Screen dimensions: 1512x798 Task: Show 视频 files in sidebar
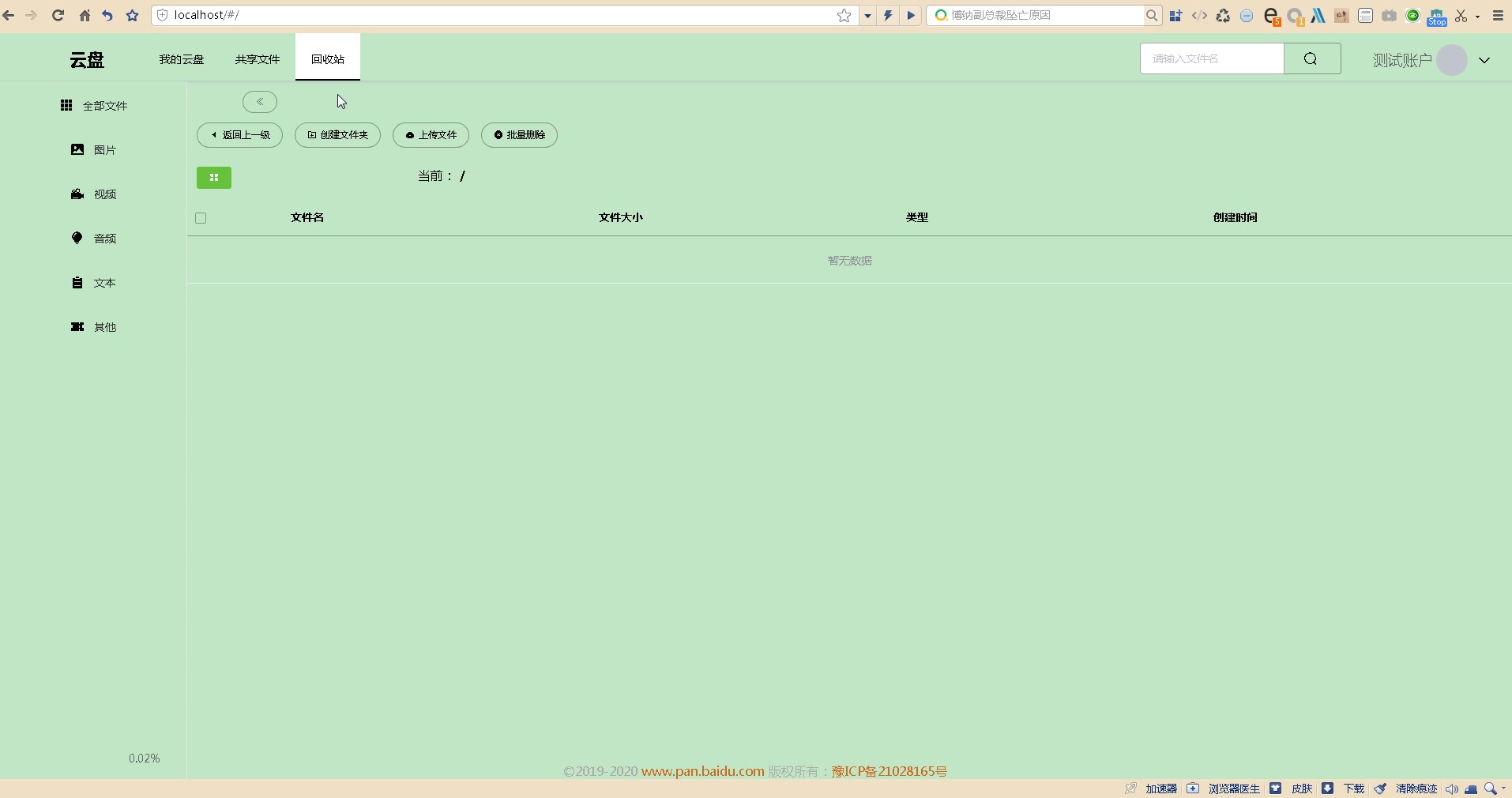pyautogui.click(x=94, y=194)
